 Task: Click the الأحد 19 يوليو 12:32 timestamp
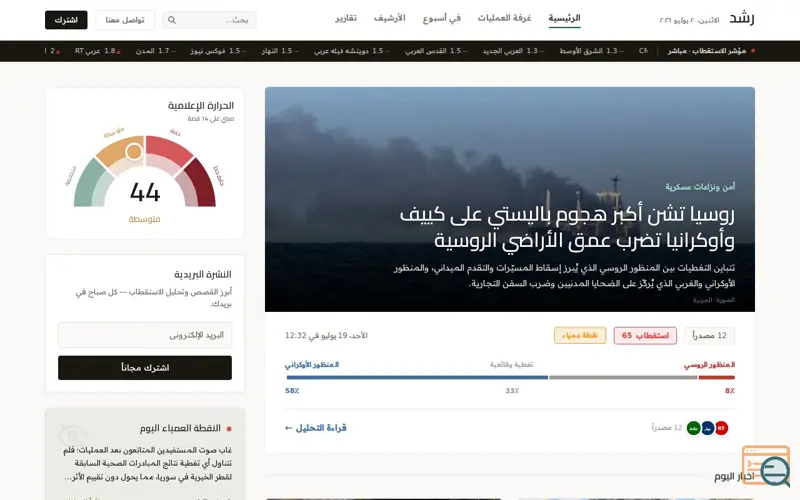(x=326, y=335)
